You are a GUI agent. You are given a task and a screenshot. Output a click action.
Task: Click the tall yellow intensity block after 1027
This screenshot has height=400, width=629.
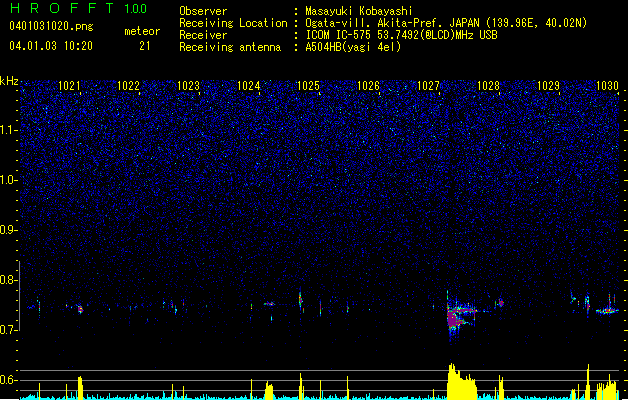click(x=462, y=382)
